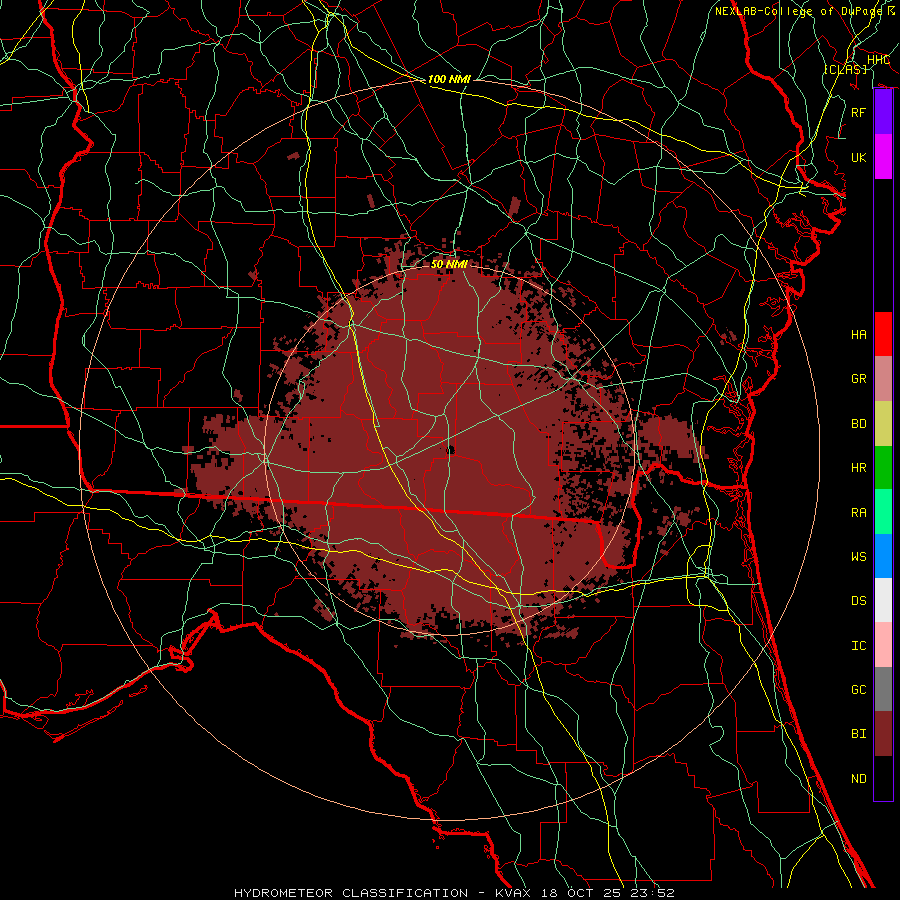Screen dimensions: 900x900
Task: Click the NEXLAB-College of DuPage credit text
Action: click(798, 11)
